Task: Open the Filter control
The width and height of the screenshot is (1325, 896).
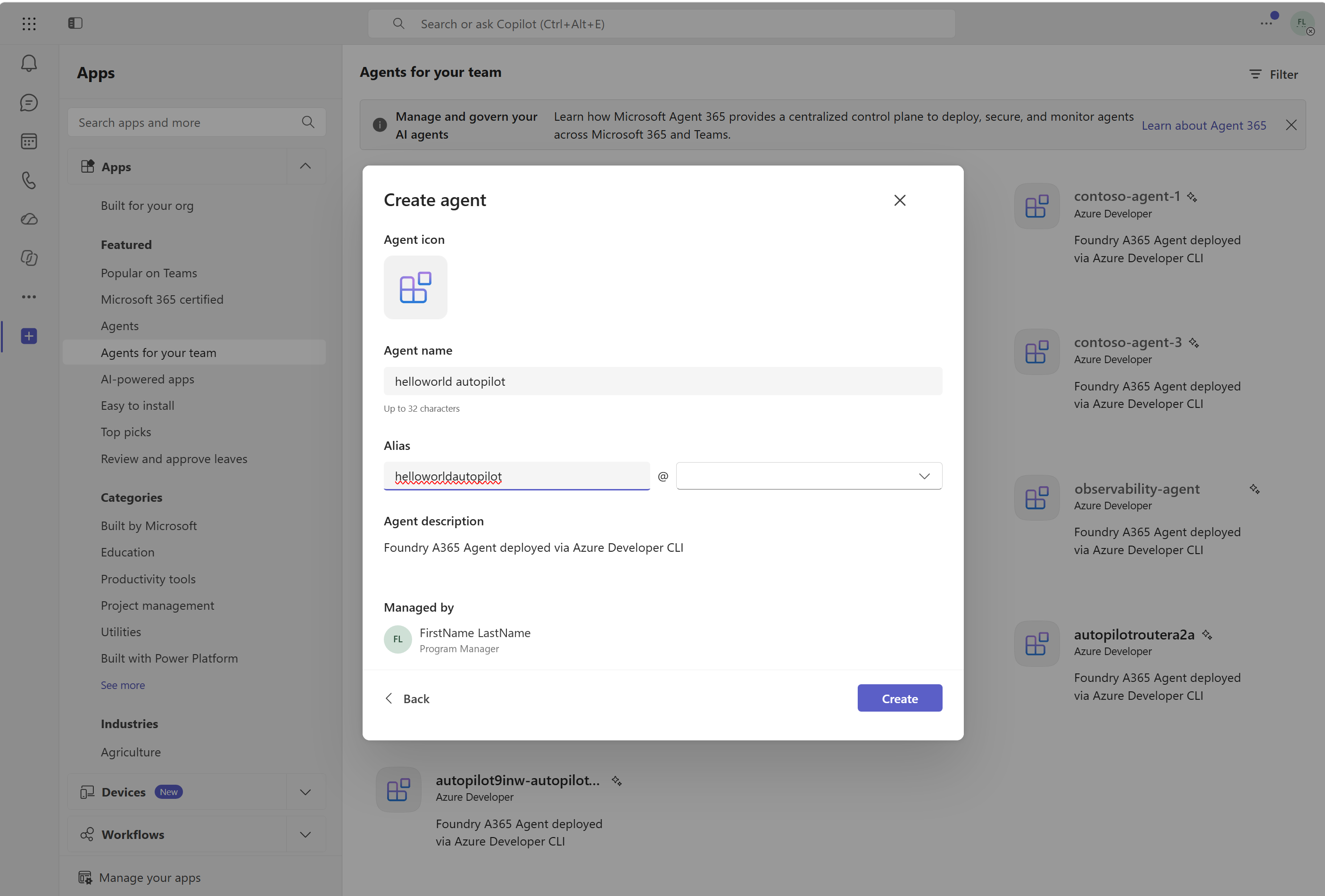Action: pyautogui.click(x=1273, y=75)
